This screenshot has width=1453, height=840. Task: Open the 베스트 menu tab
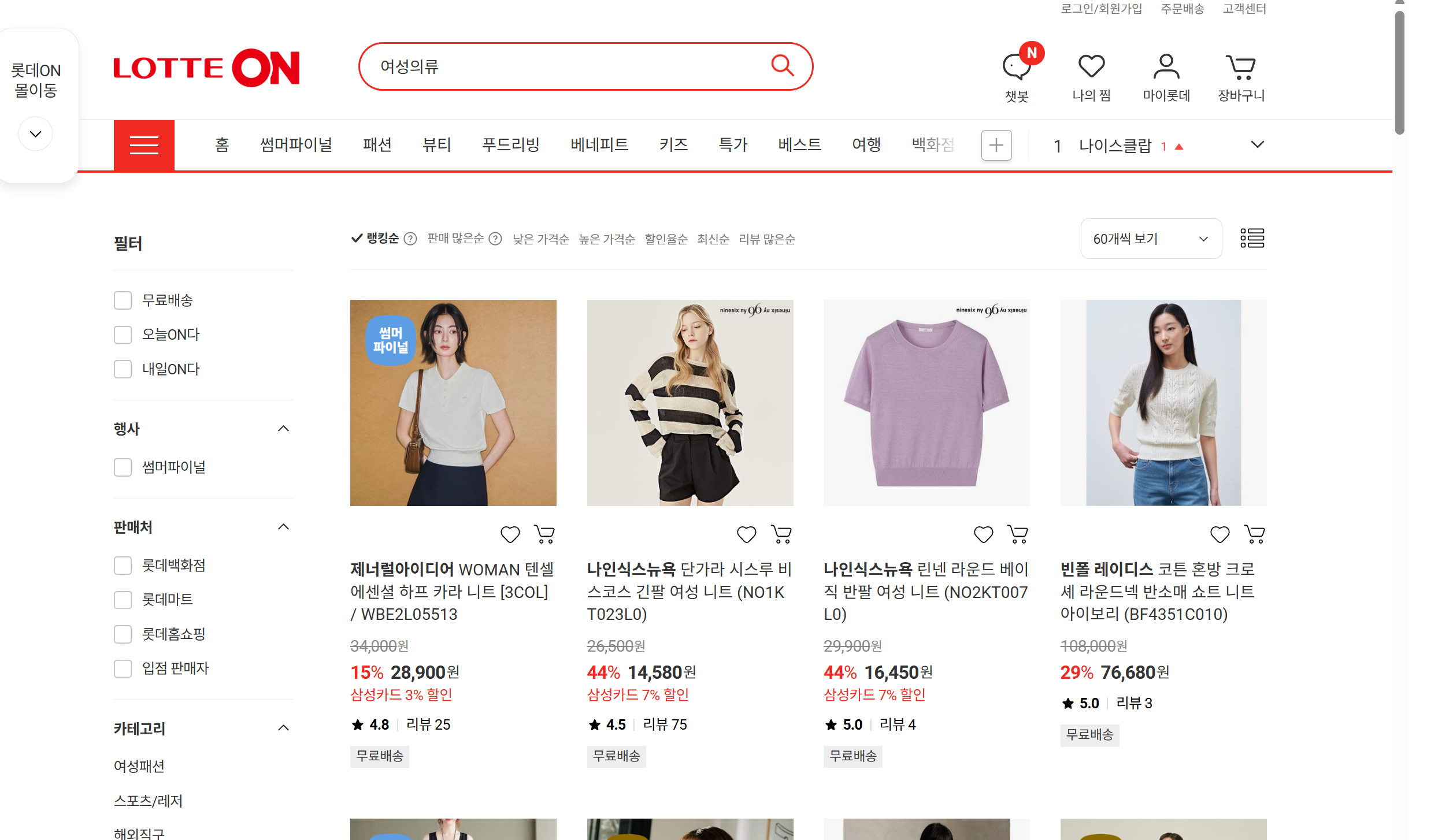(x=799, y=145)
